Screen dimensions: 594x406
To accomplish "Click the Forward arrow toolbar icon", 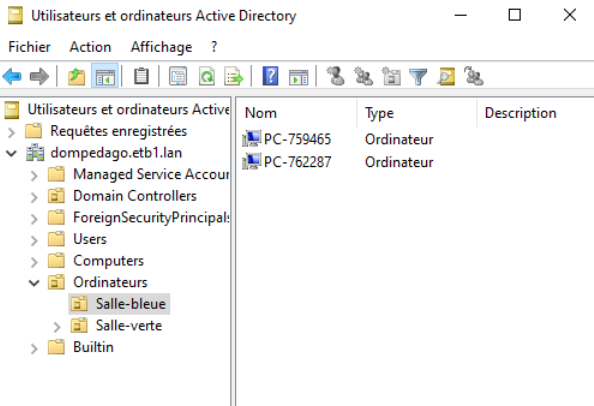I will tap(39, 77).
